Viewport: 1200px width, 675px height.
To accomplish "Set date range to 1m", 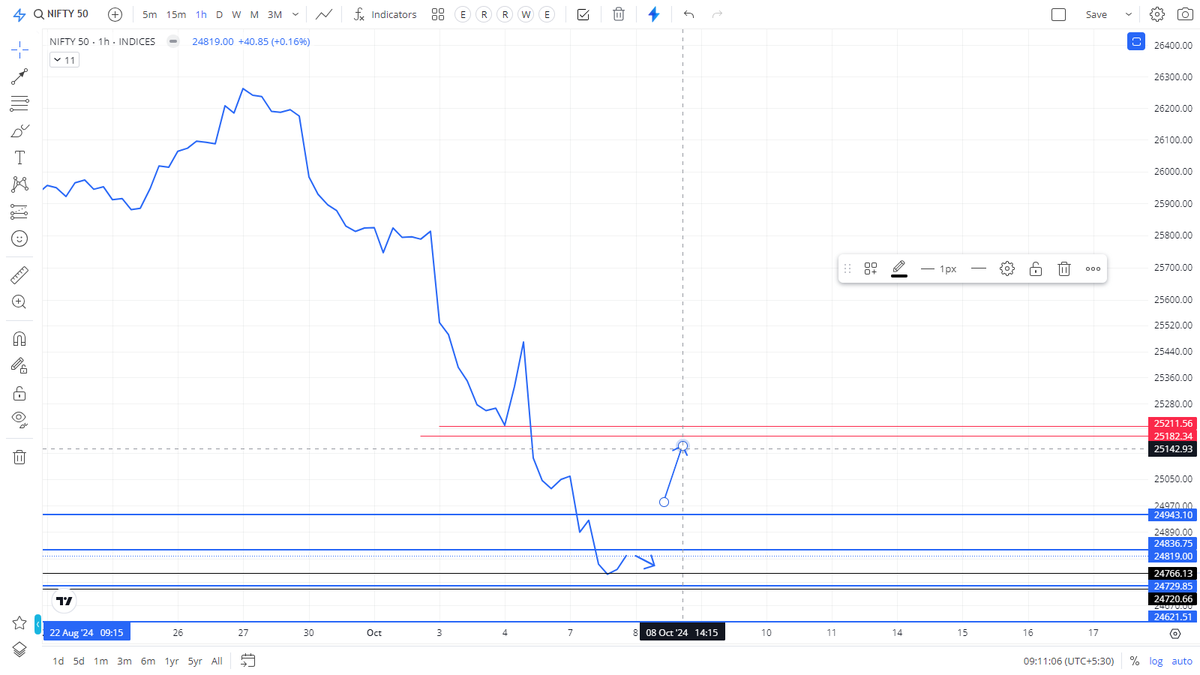I will click(x=101, y=661).
